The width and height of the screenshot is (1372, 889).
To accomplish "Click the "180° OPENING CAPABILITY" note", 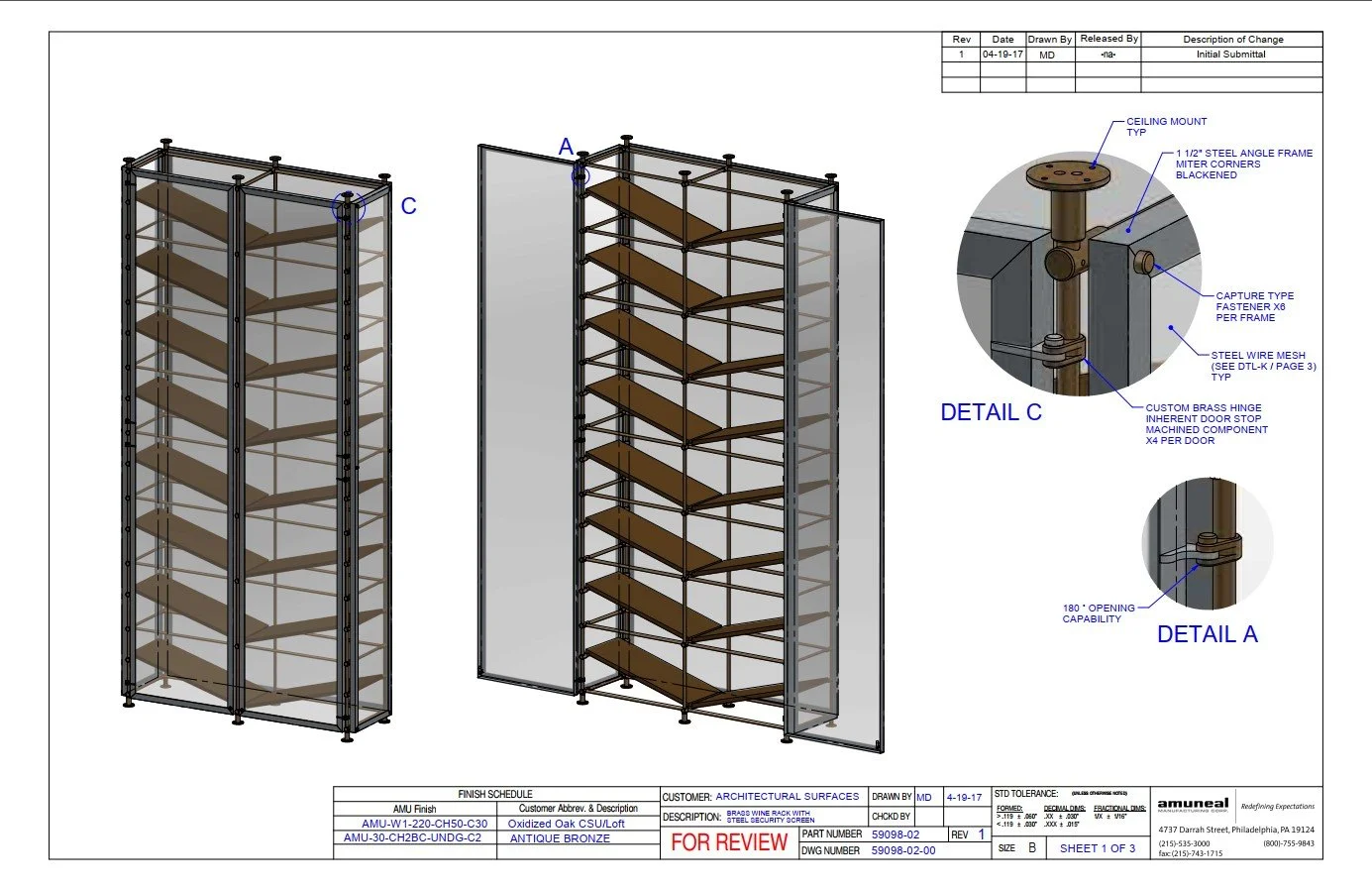I will [1099, 613].
